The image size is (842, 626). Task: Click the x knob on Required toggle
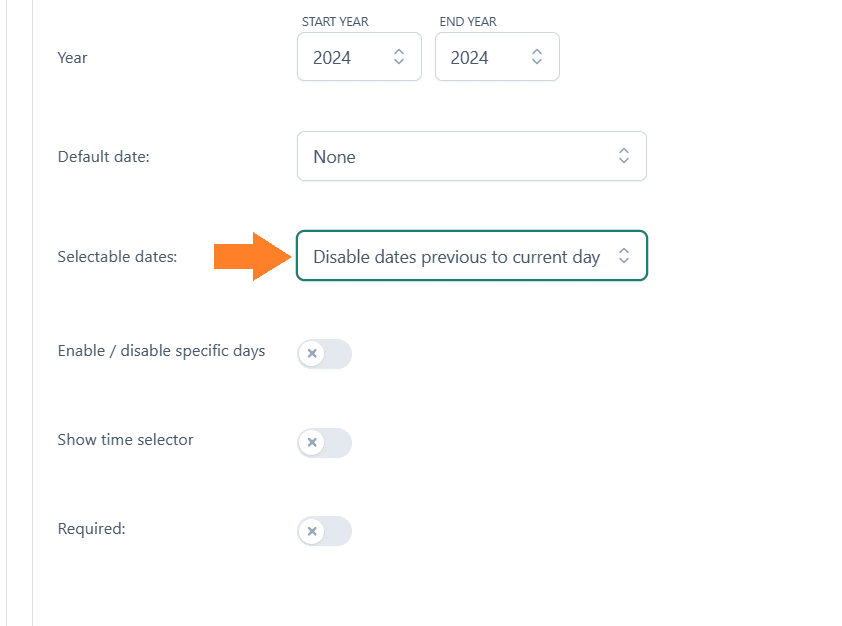[x=312, y=531]
